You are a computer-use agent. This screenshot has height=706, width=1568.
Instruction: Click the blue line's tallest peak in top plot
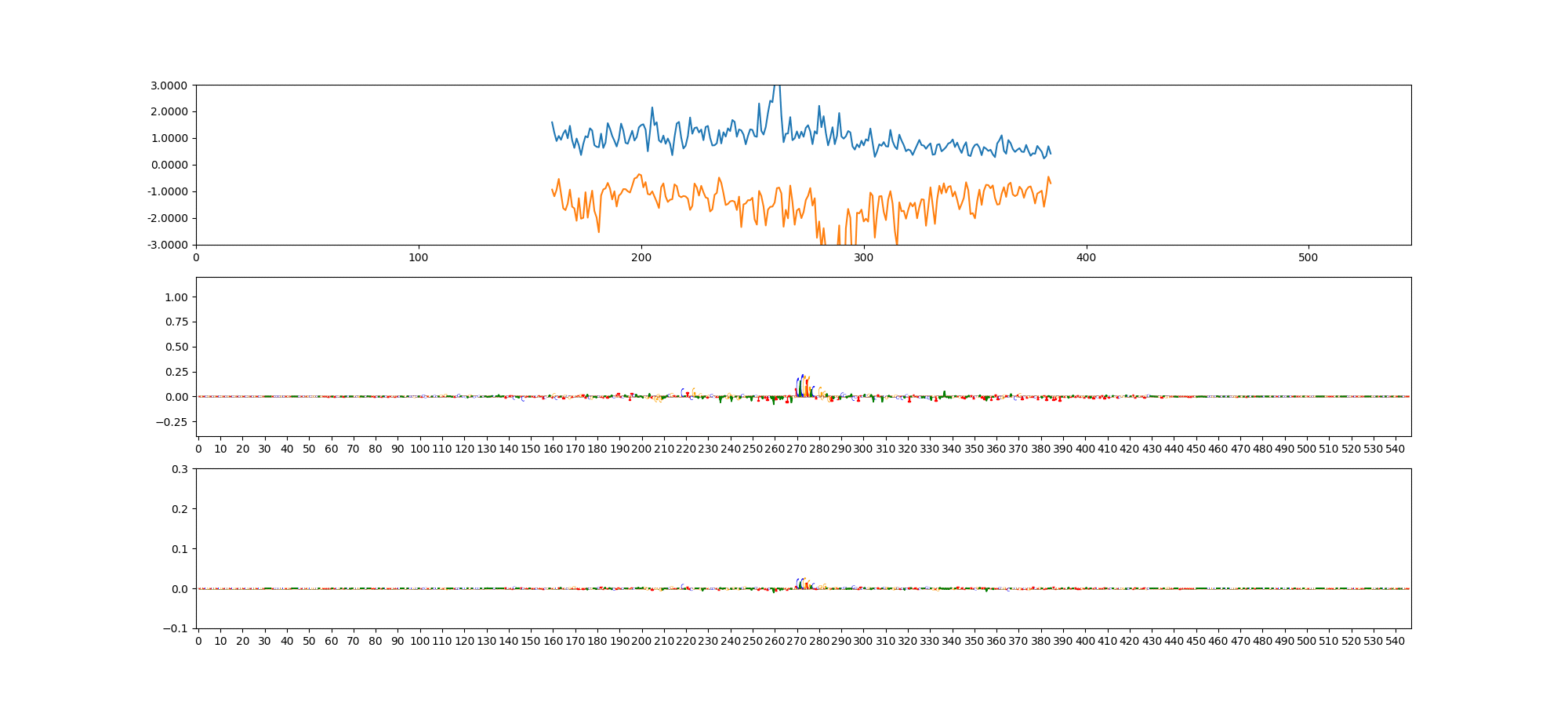777,86
